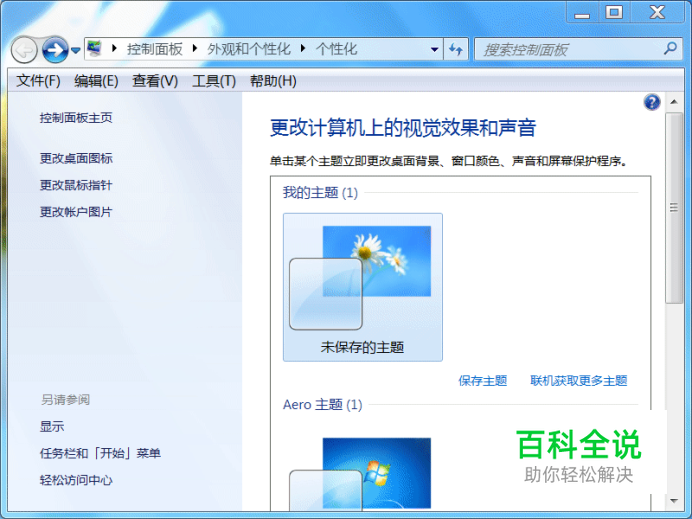The width and height of the screenshot is (692, 519).
Task: Open the 编辑(E) menu
Action: pyautogui.click(x=96, y=81)
